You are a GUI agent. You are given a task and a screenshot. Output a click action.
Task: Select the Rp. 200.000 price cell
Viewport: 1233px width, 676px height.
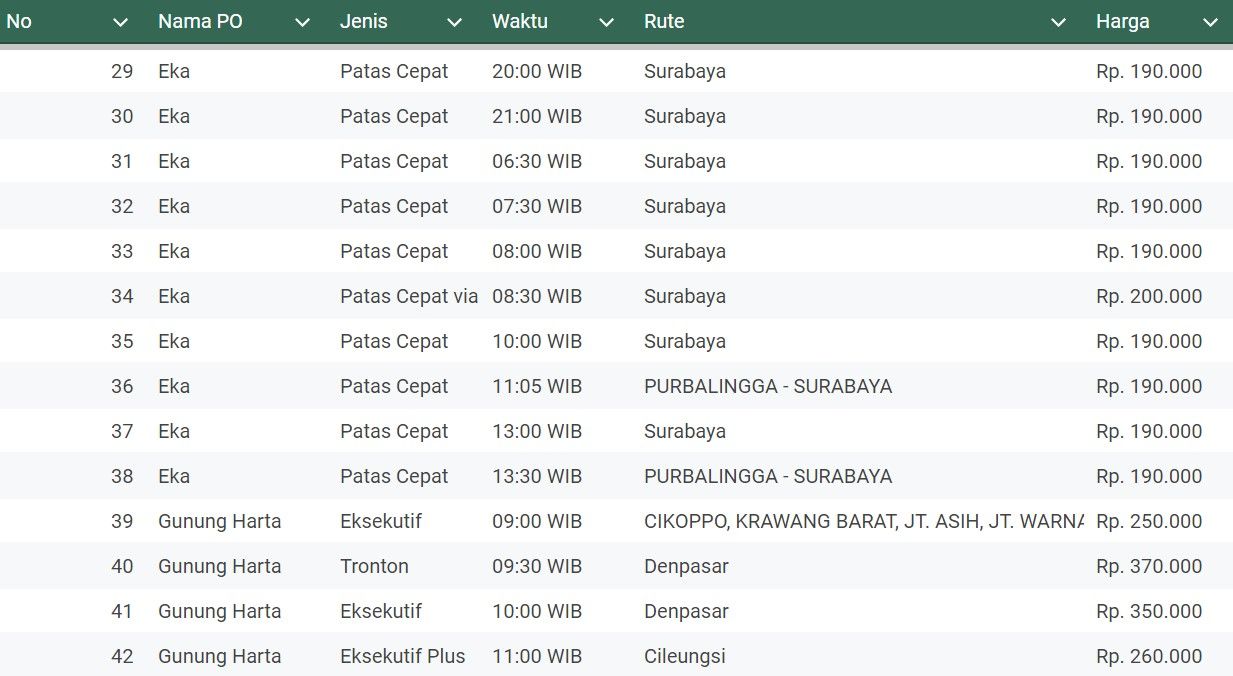pyautogui.click(x=1149, y=296)
